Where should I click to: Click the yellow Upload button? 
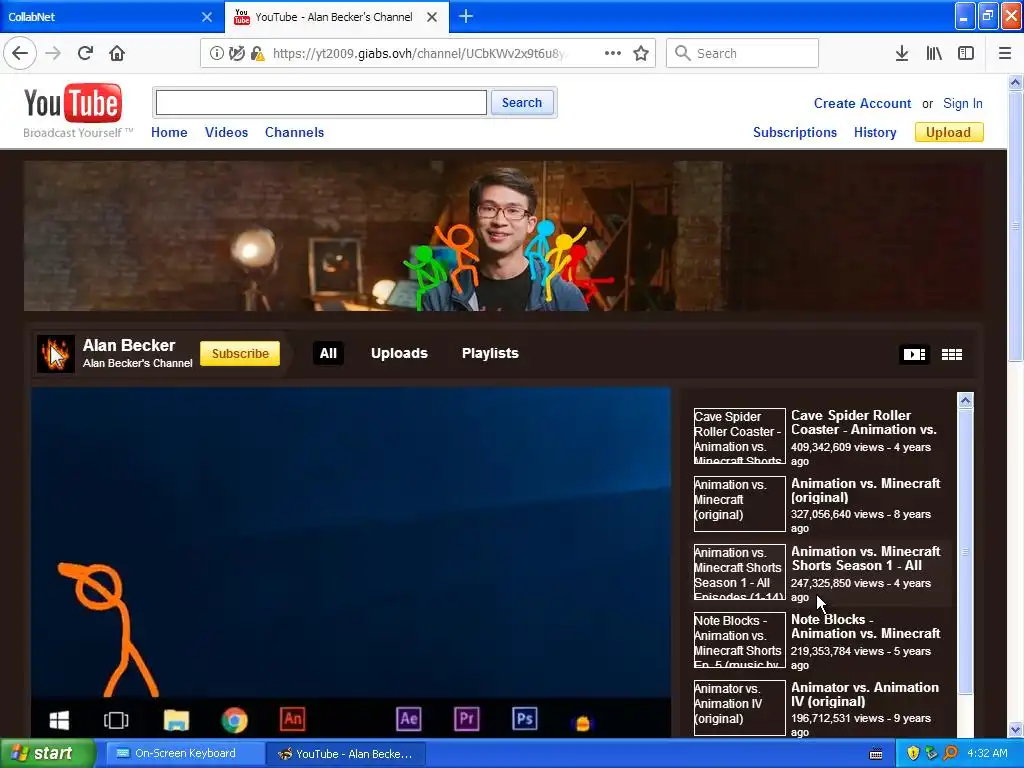[x=948, y=133]
